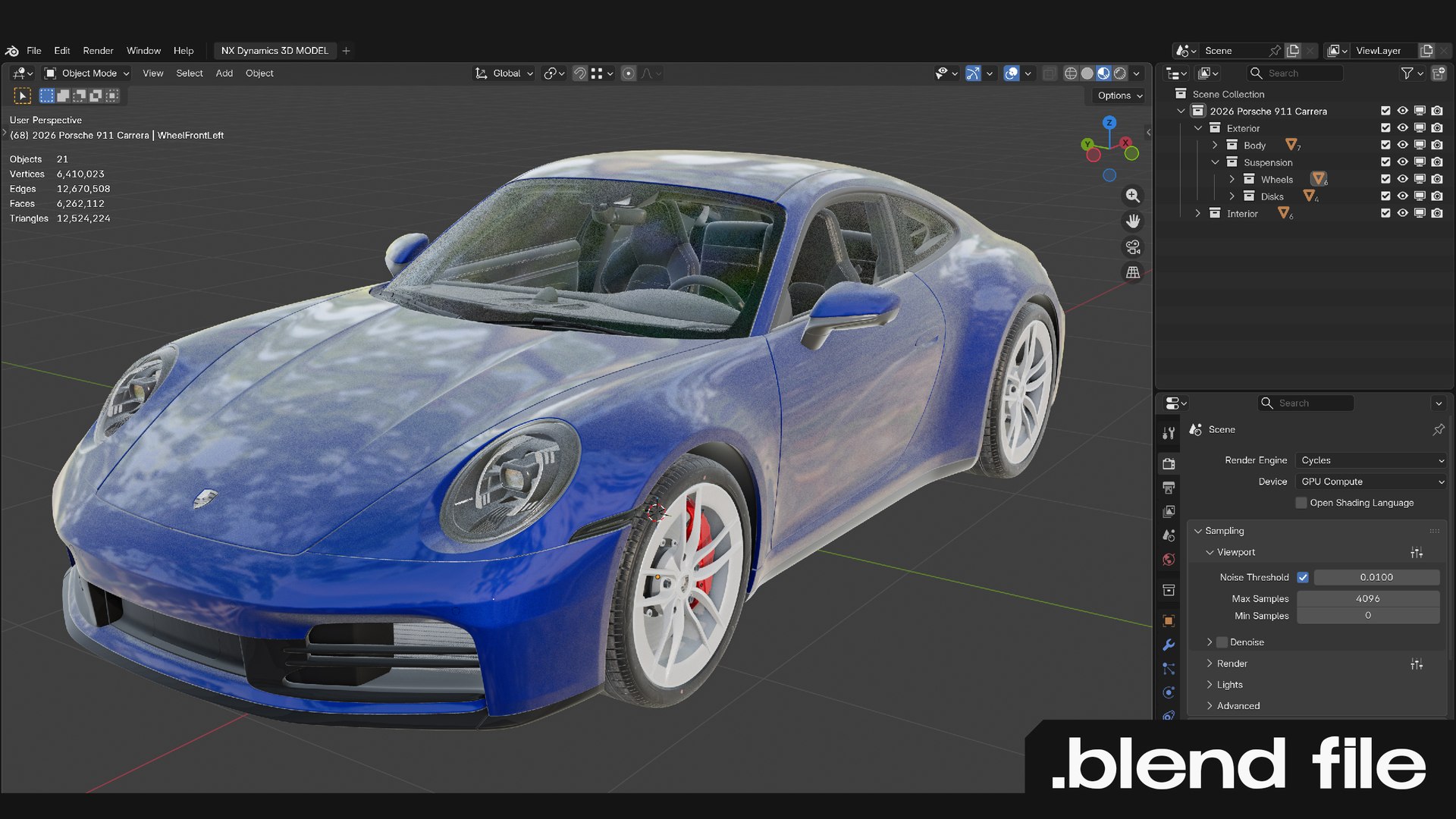Switch perspective/orthographic grid icon
The height and width of the screenshot is (819, 1456).
tap(1132, 272)
